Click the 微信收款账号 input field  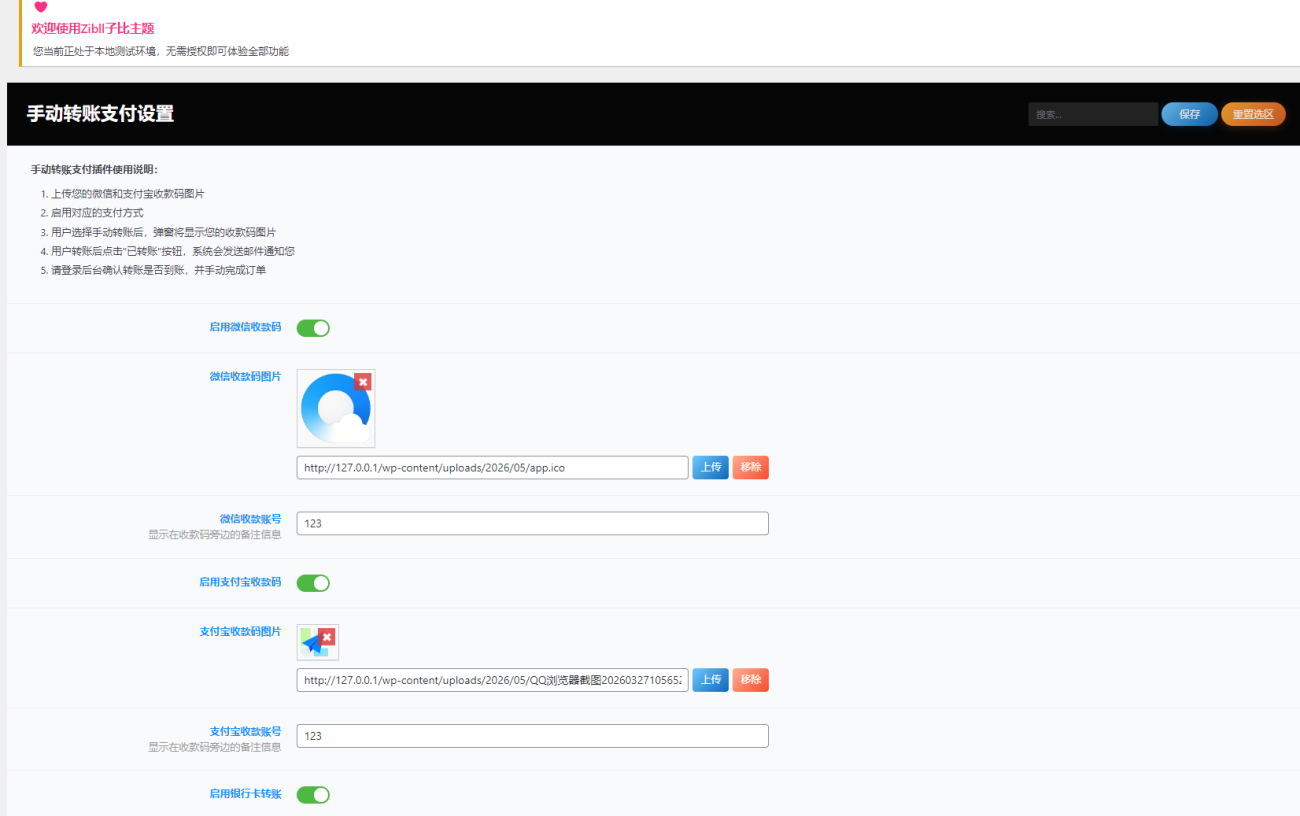point(532,523)
